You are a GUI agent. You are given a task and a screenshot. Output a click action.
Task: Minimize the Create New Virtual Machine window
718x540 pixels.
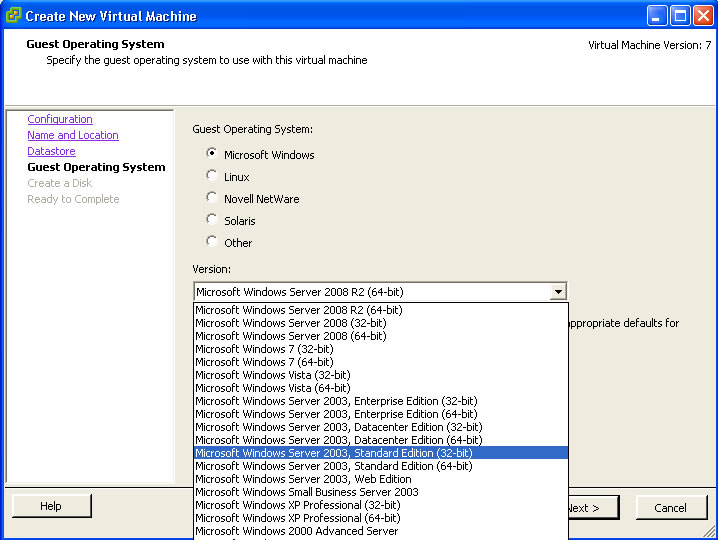(x=657, y=16)
